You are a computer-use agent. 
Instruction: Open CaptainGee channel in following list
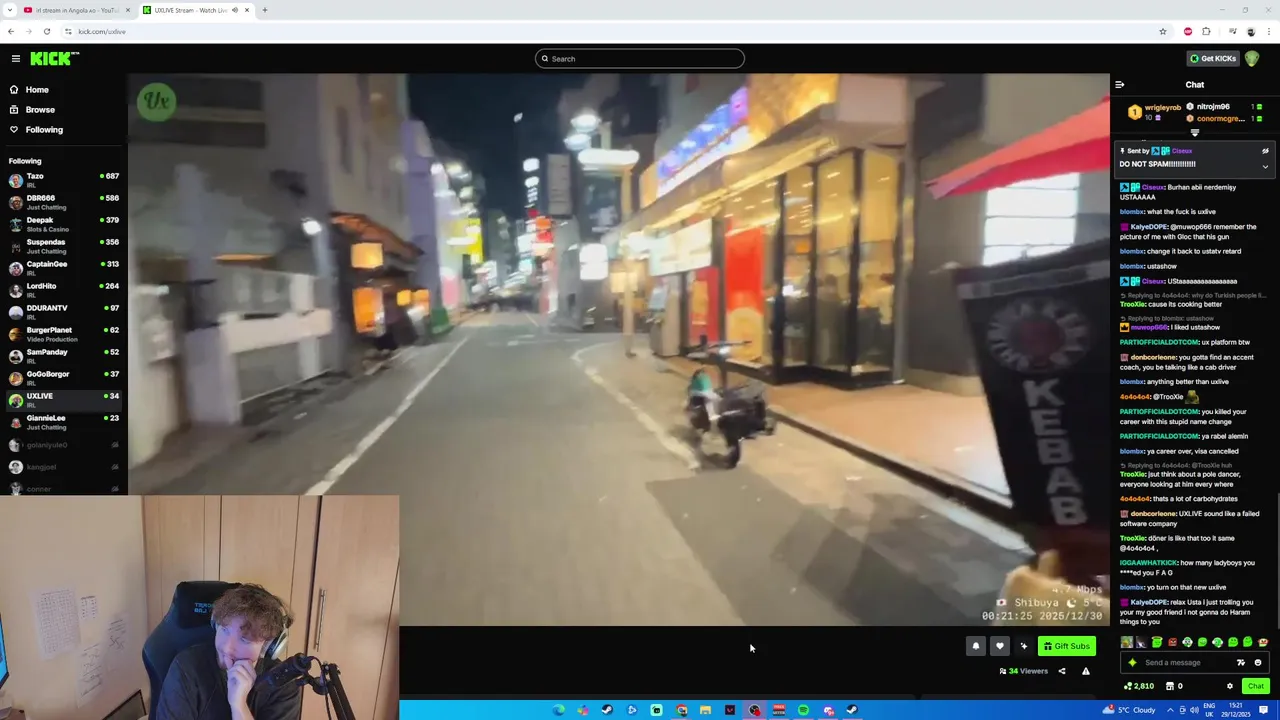[x=64, y=268]
